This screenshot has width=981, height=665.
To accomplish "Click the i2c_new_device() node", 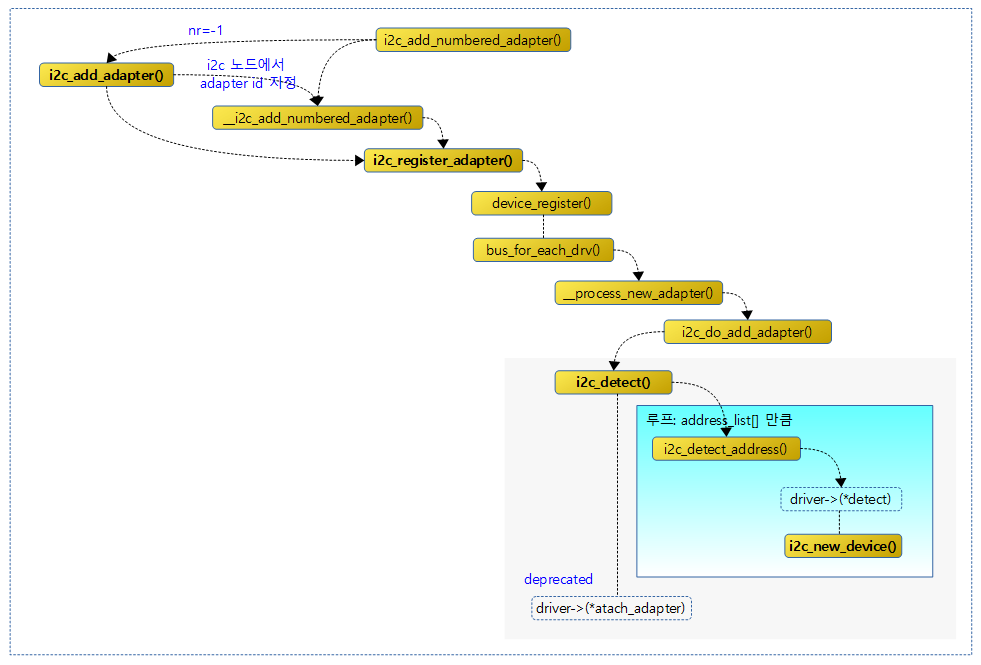I will (x=843, y=546).
